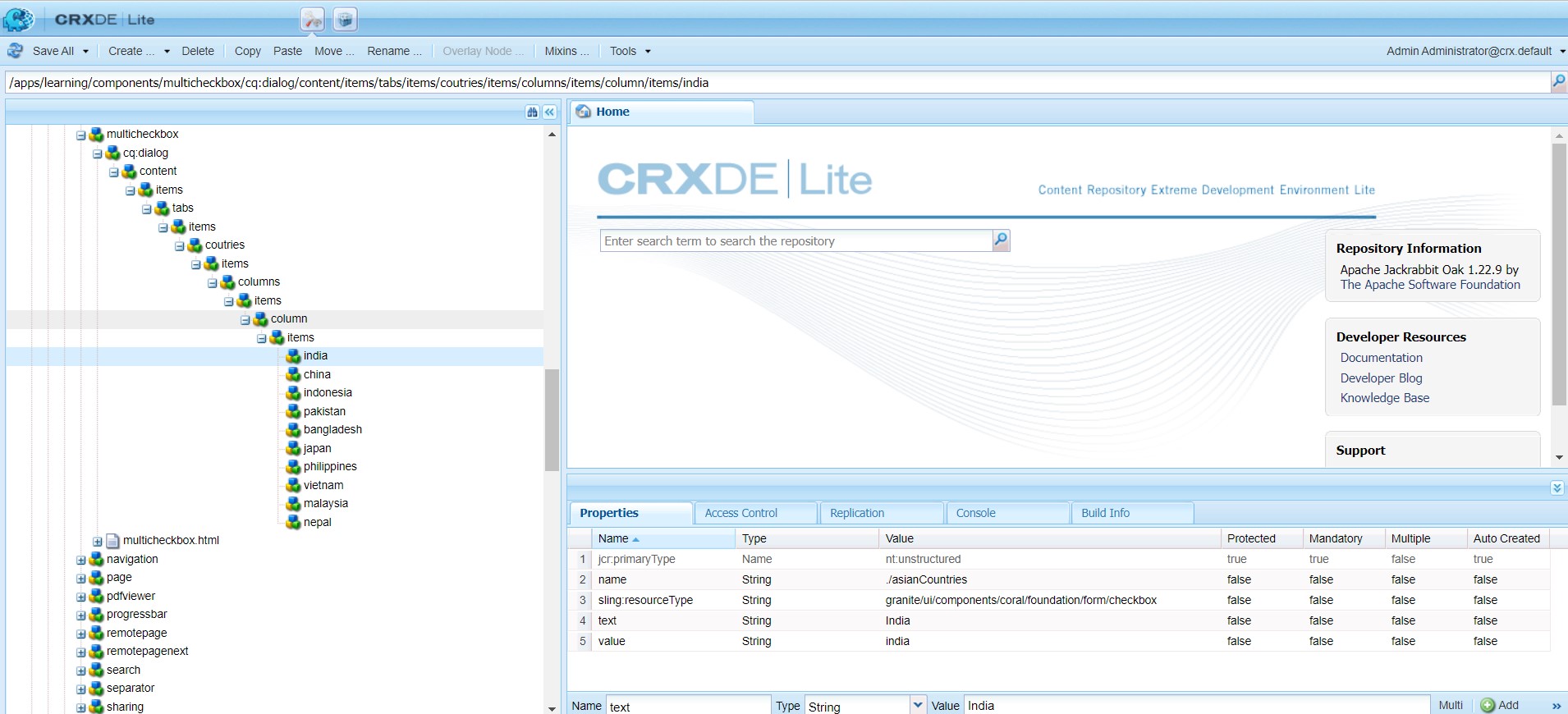Collapse the coutries tree node
The height and width of the screenshot is (714, 1568).
tap(179, 246)
